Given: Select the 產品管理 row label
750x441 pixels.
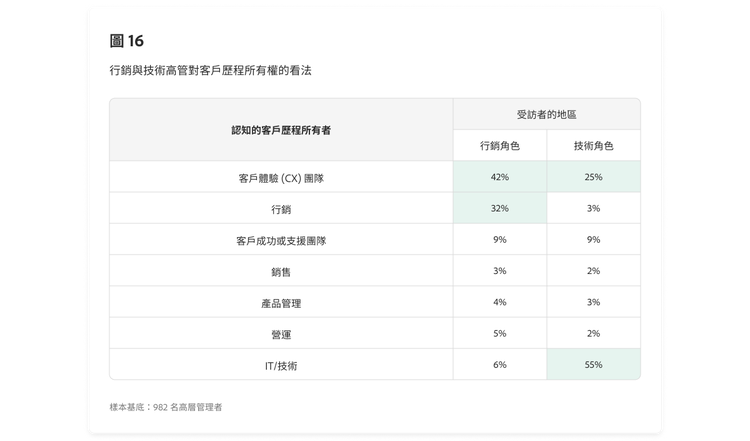Looking at the screenshot, I should (x=280, y=303).
